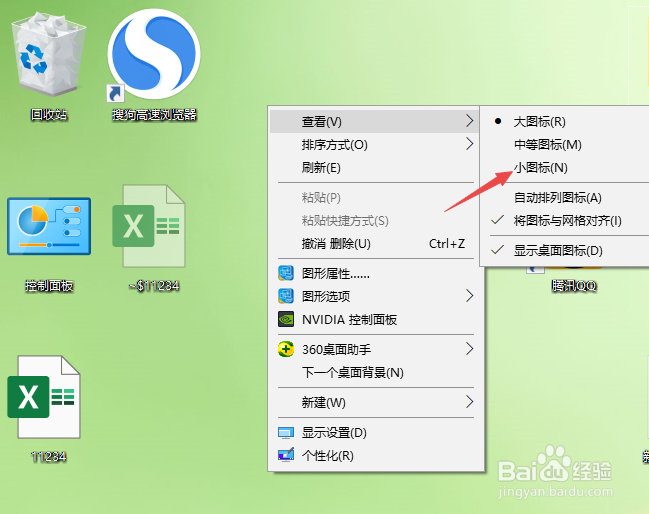Screen dimensions: 649x514
Task: Open the Sort by (排序方式) menu item
Action: [374, 144]
